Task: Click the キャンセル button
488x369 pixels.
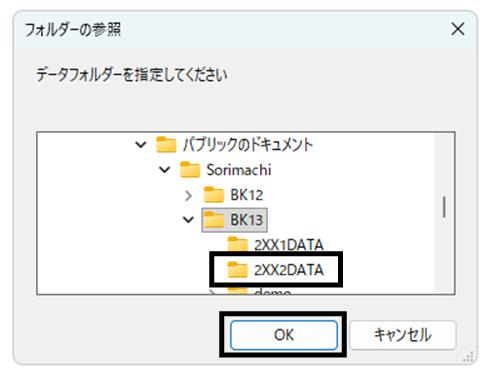Action: (403, 335)
